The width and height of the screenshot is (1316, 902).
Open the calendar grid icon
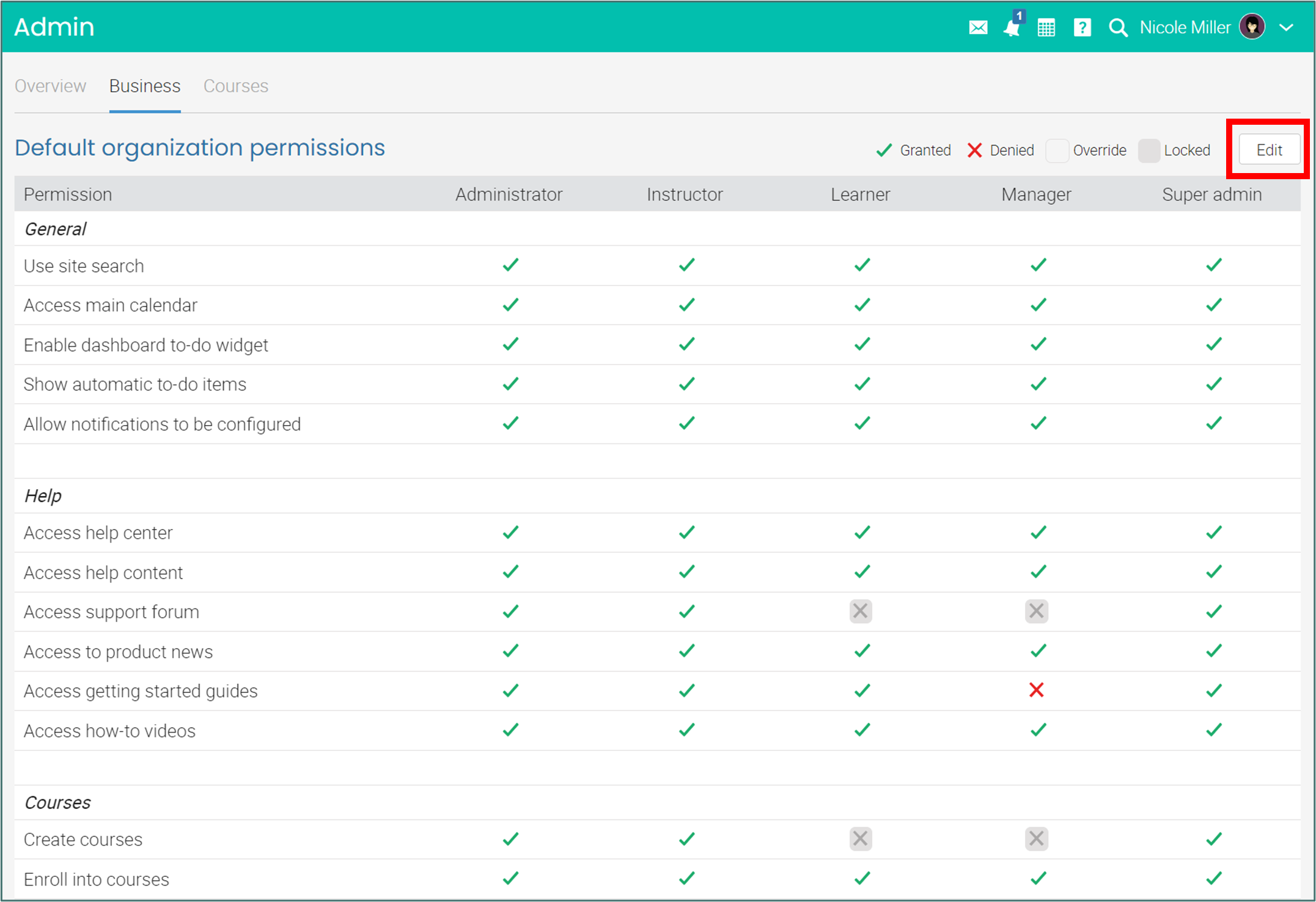pyautogui.click(x=1046, y=28)
